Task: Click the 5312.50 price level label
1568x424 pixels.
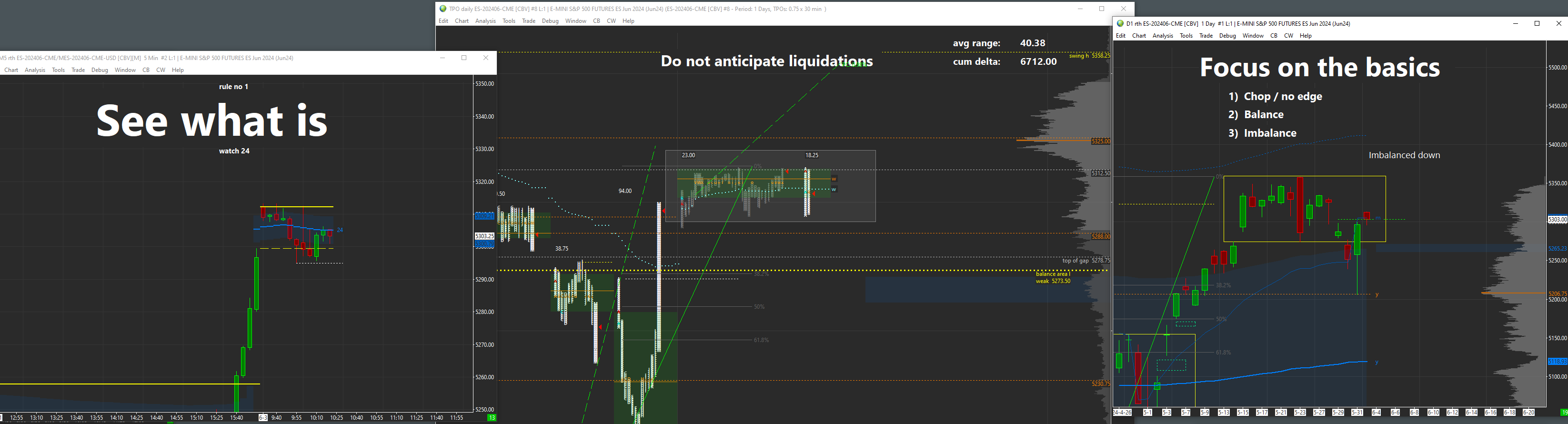Action: click(1101, 173)
